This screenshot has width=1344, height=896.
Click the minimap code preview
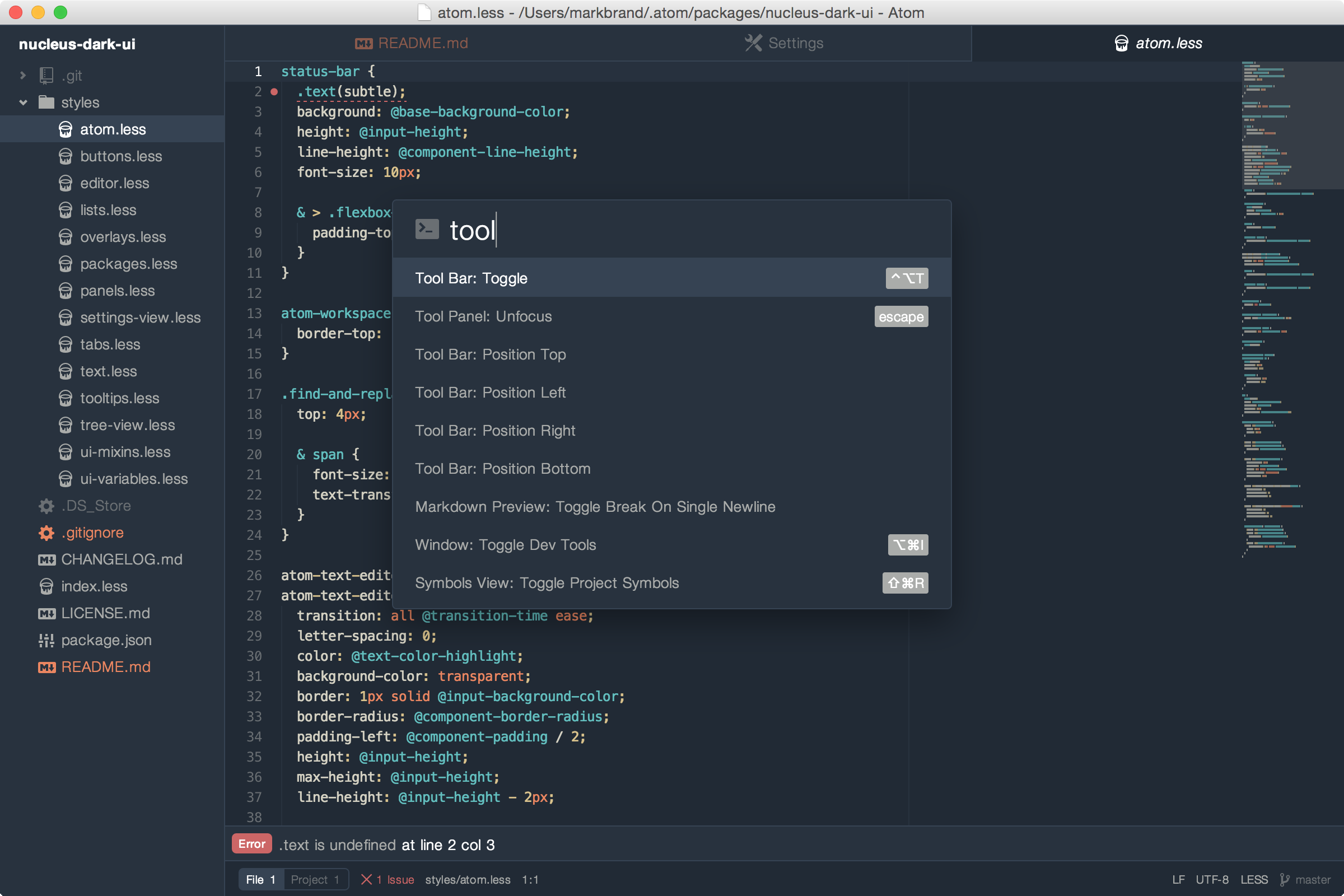click(1291, 309)
